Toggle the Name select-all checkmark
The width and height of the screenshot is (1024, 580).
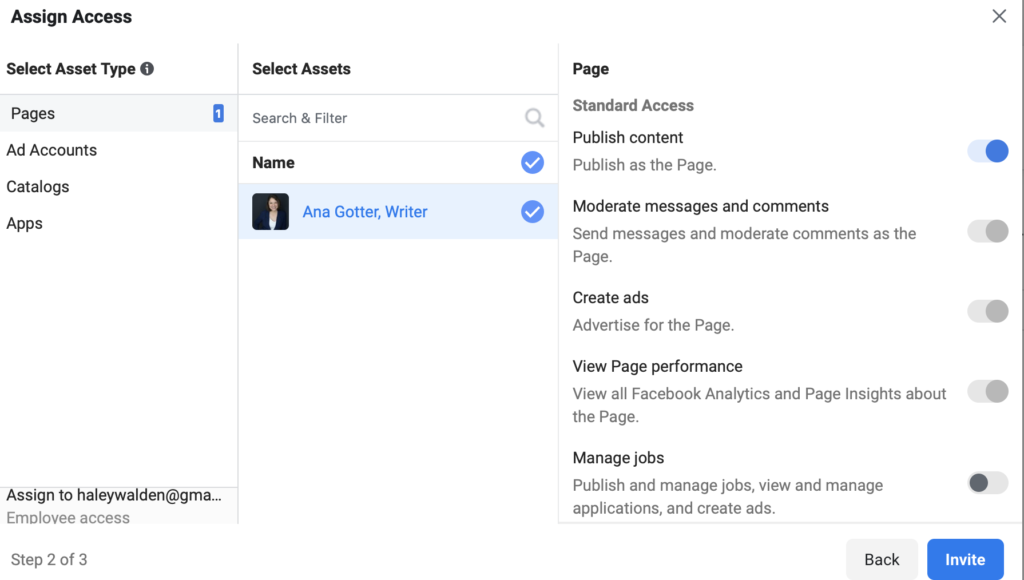[532, 162]
